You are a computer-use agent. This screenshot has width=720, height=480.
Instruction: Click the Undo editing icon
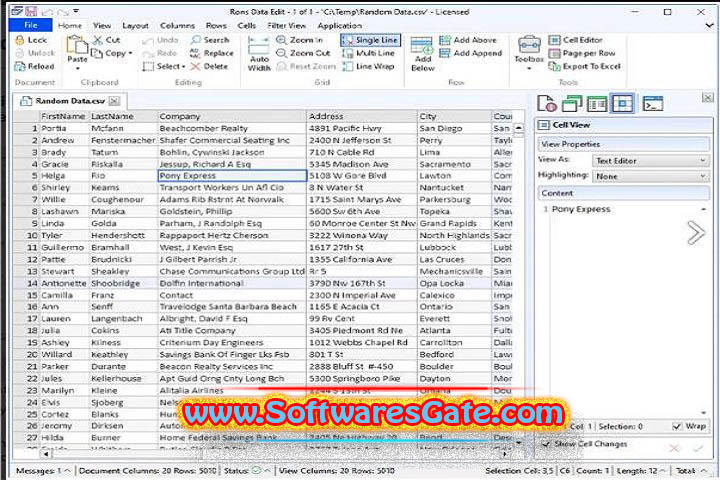click(148, 40)
